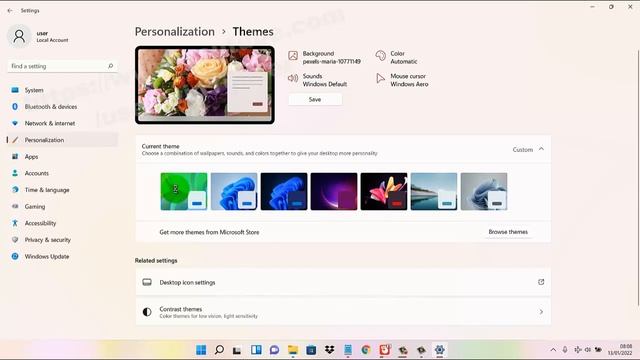Select the colorful Captured Motion theme
Image resolution: width=640 pixels, height=360 pixels.
[384, 191]
